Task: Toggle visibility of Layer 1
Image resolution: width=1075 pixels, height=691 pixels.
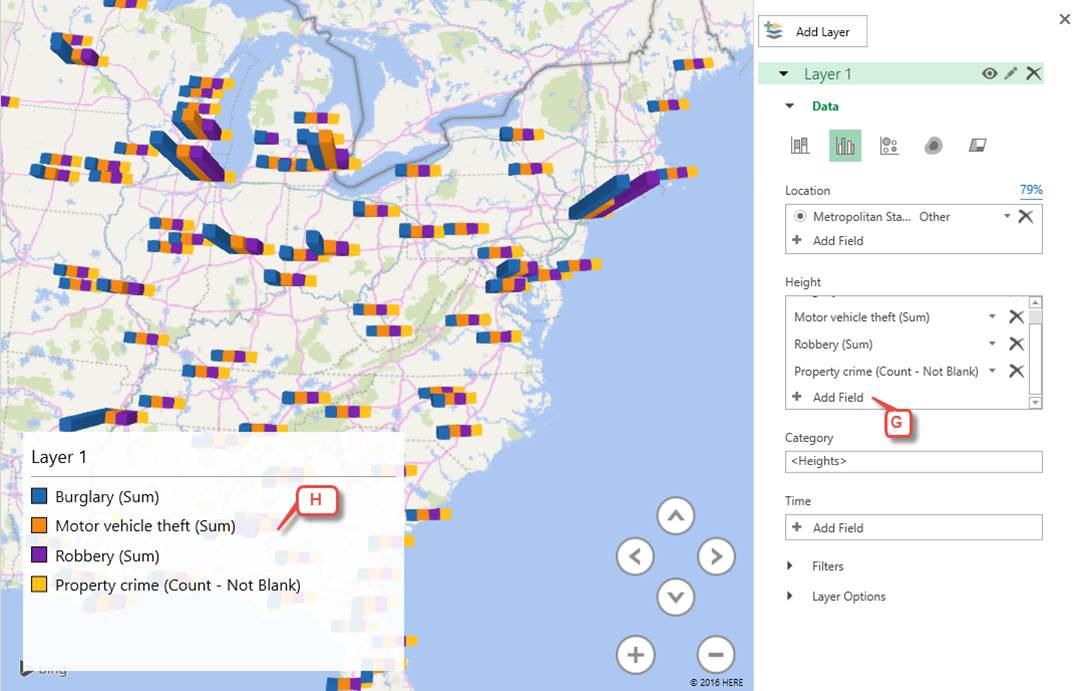Action: (988, 73)
